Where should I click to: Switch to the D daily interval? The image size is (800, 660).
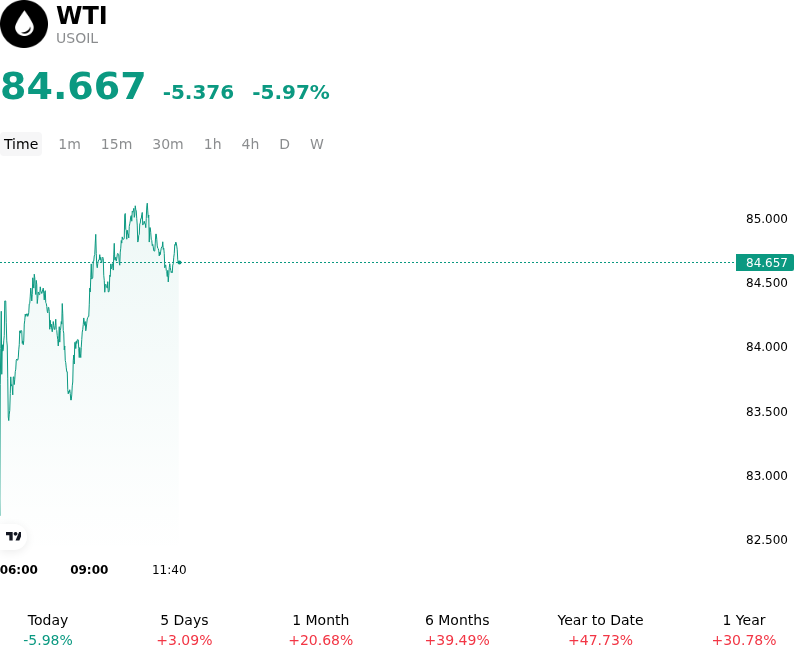click(284, 144)
